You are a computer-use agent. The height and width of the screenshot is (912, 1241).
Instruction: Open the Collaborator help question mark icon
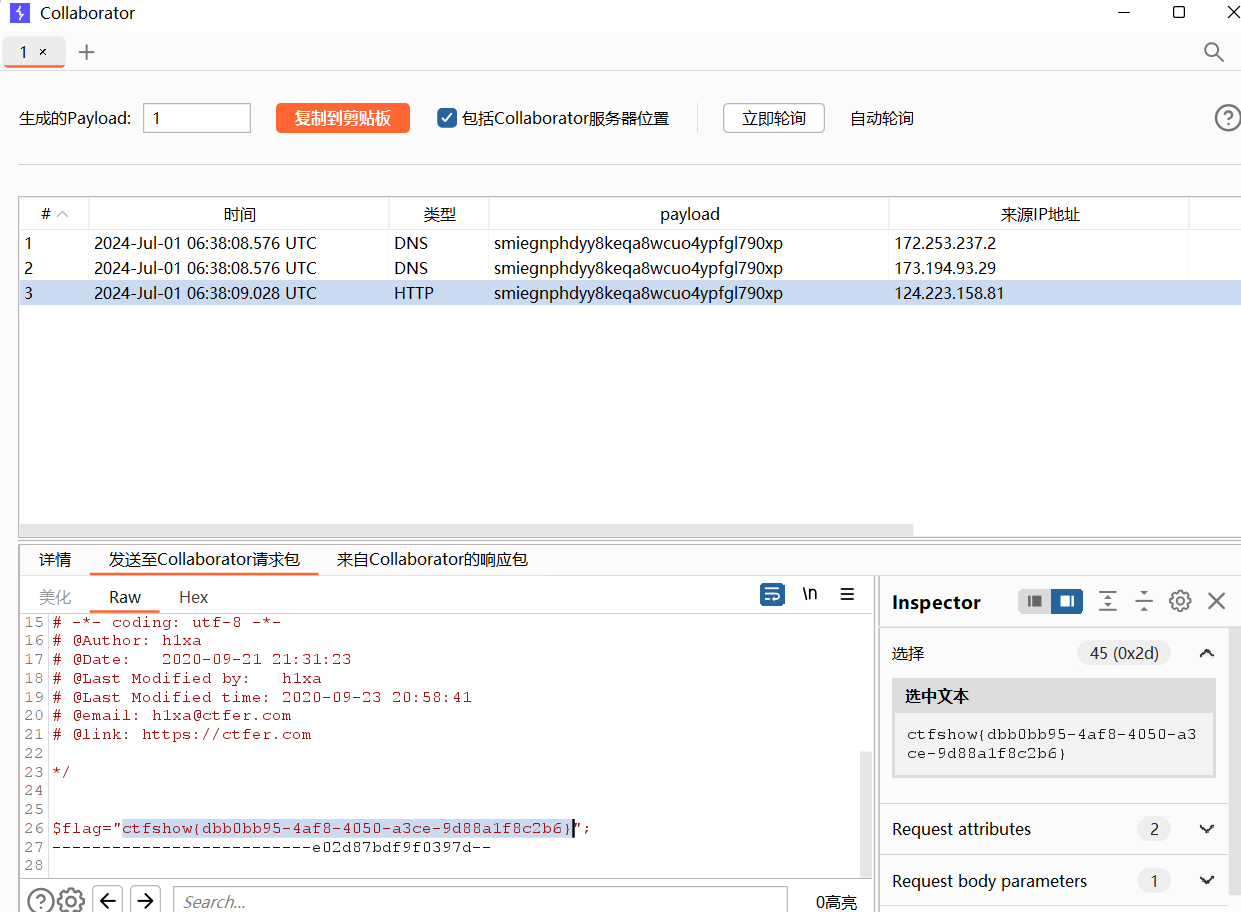click(x=1227, y=118)
